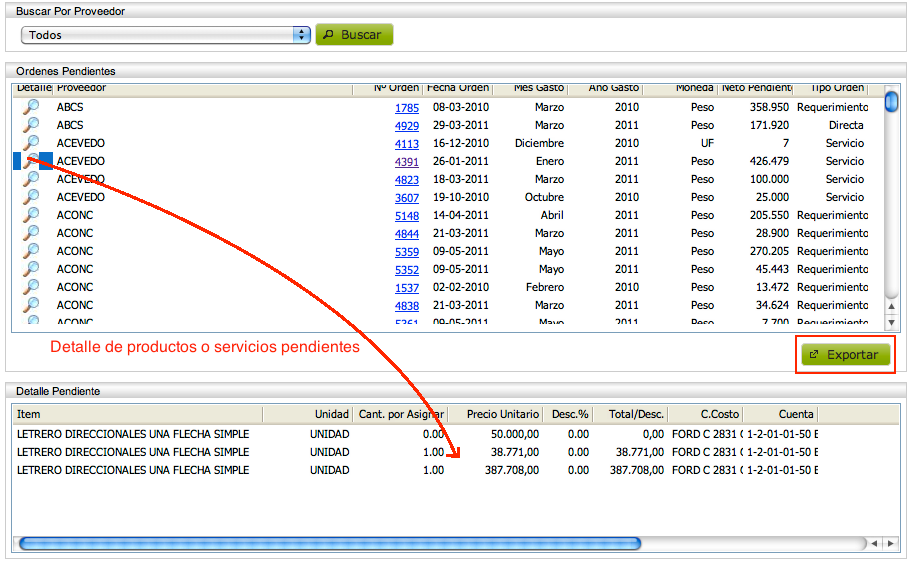Sort by Nº Orden column header
This screenshot has height=563, width=912.
(x=387, y=88)
